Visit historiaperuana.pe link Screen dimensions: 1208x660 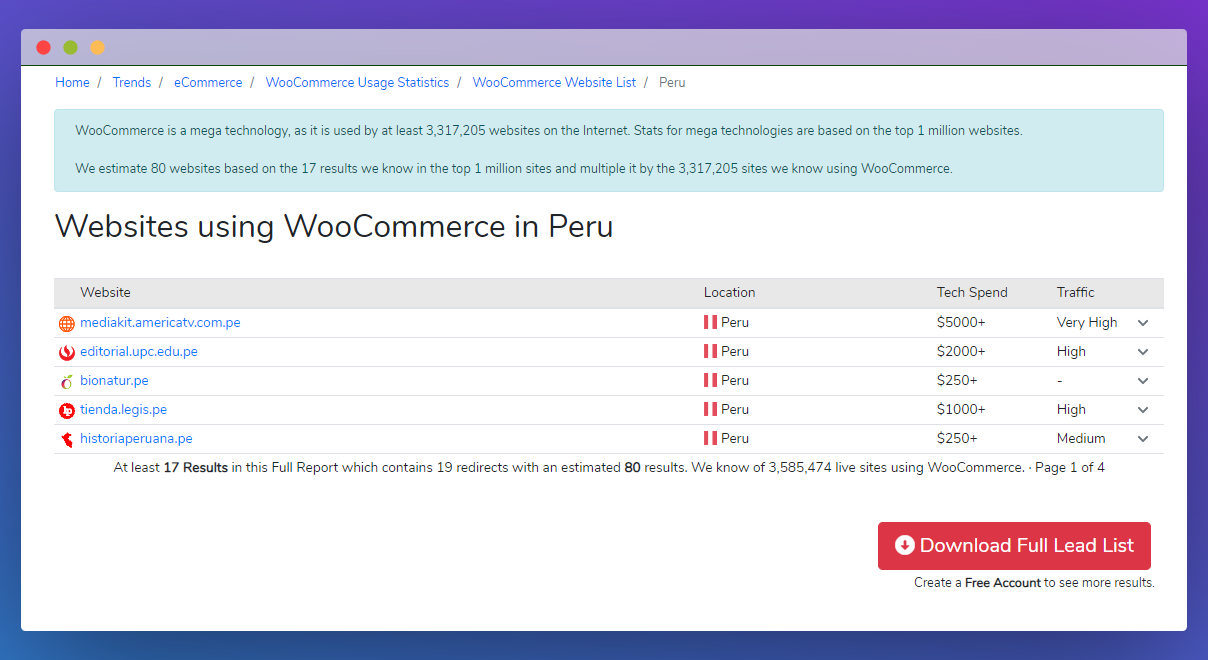click(x=136, y=438)
